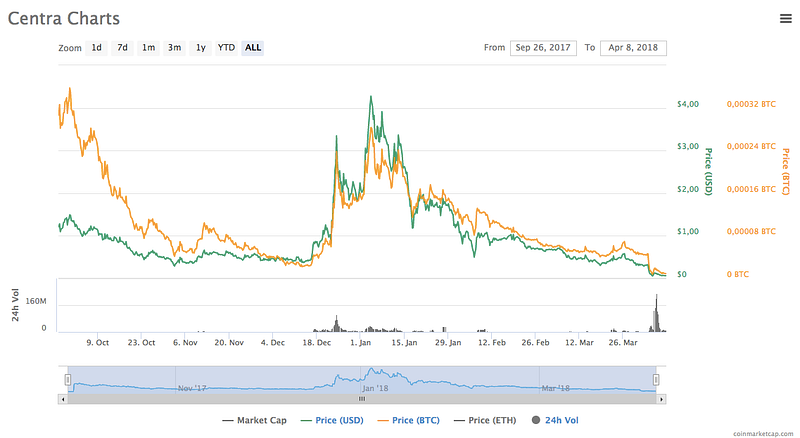Click the Jan '18 navigator label

[375, 388]
